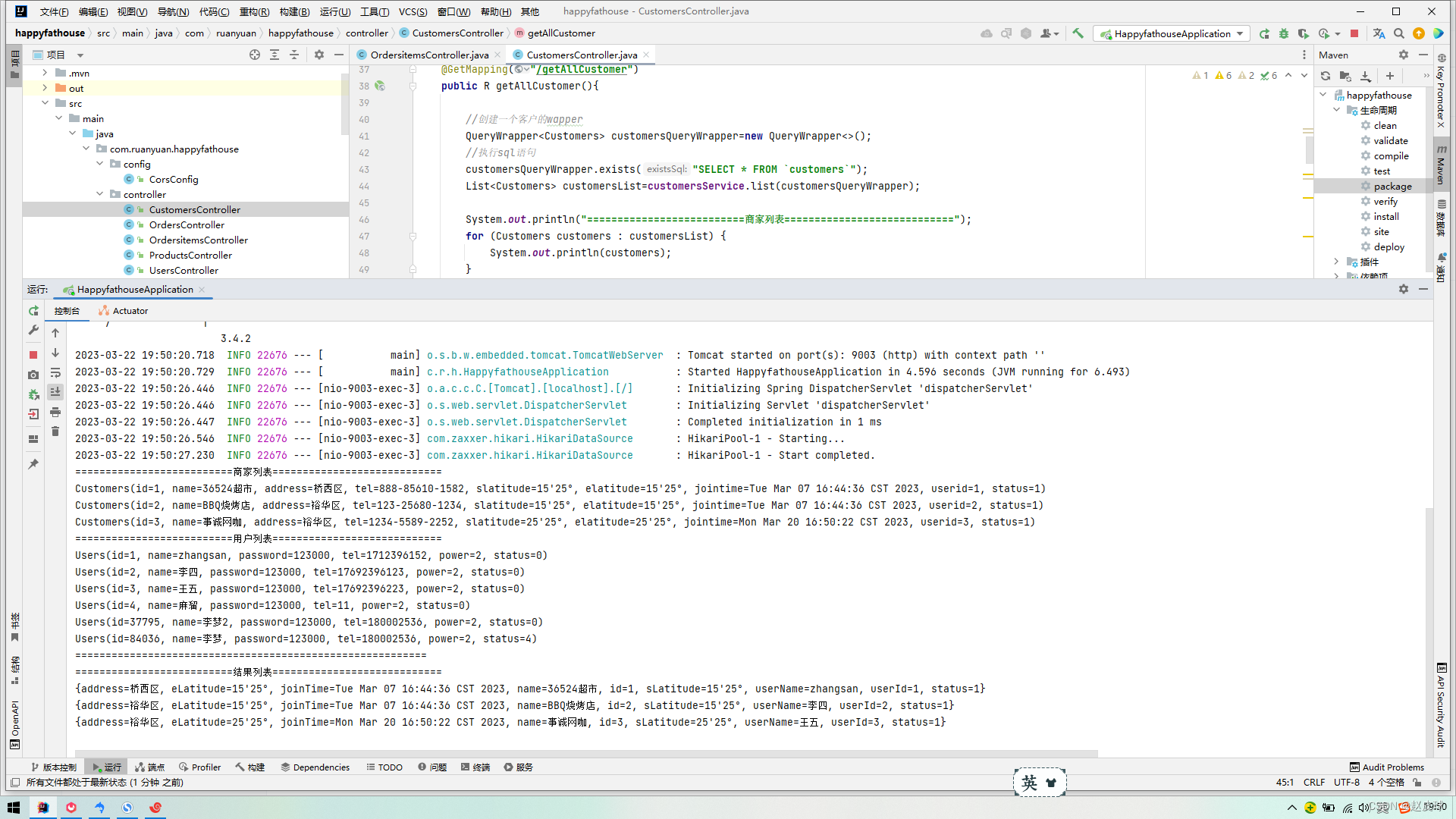Toggle soft-wrap for console lines
The image size is (1456, 819).
pos(55,372)
